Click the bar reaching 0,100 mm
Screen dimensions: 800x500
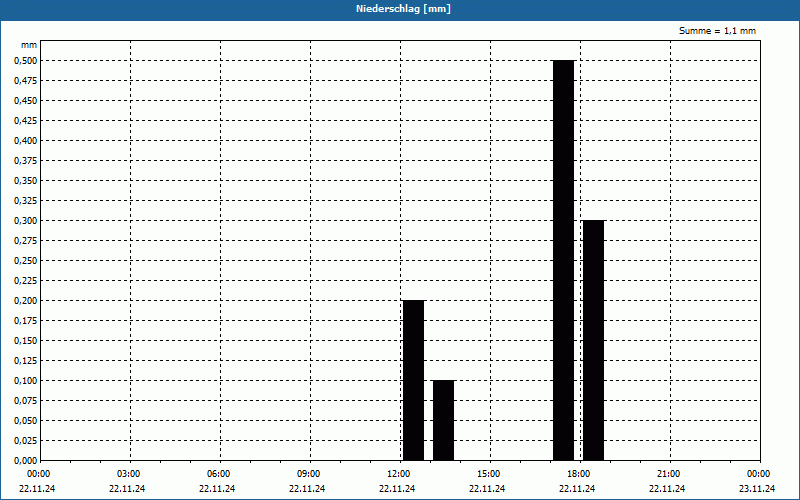point(443,420)
